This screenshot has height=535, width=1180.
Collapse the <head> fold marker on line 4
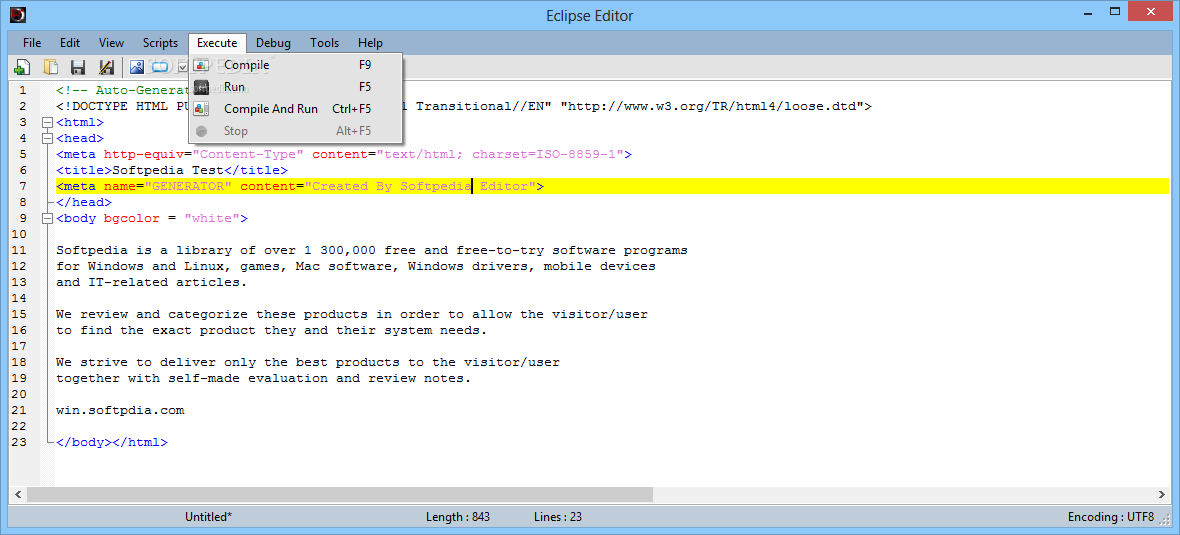[48, 138]
